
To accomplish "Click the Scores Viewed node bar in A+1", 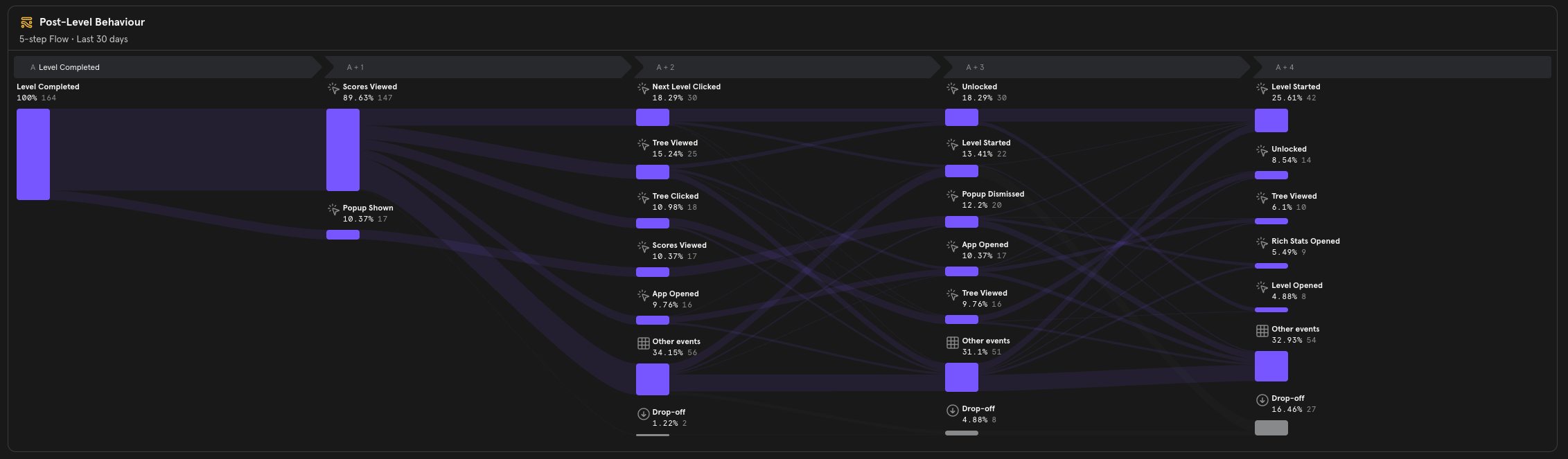I will point(343,150).
